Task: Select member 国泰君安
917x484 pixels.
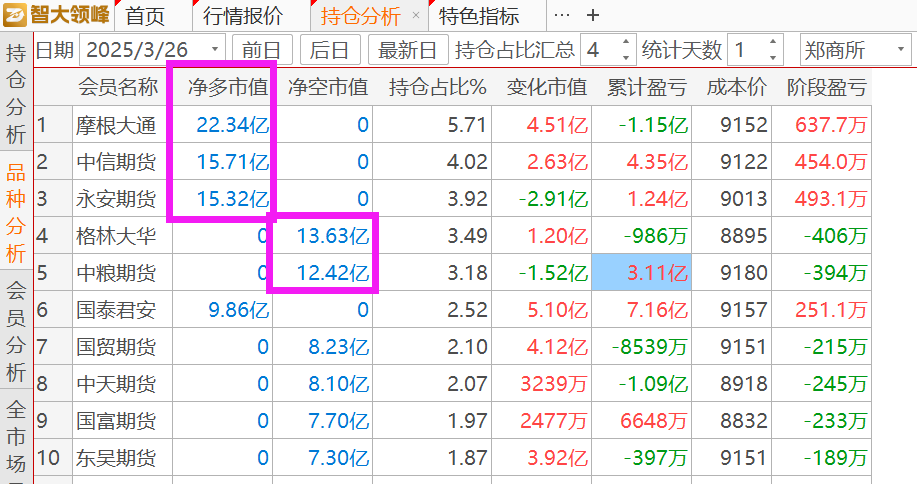Action: [x=116, y=310]
